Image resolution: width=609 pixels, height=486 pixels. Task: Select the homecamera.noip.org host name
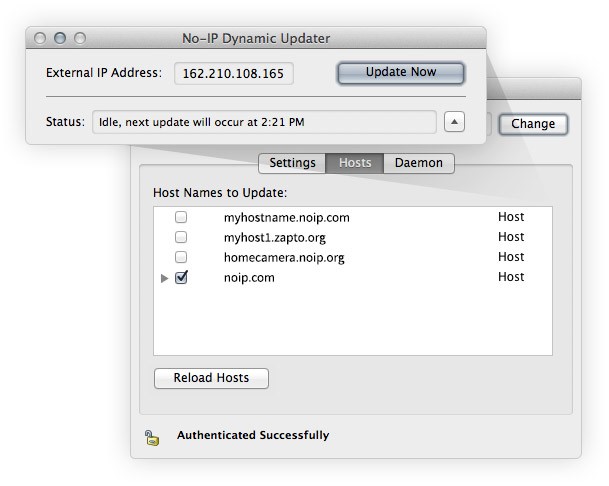pyautogui.click(x=284, y=258)
